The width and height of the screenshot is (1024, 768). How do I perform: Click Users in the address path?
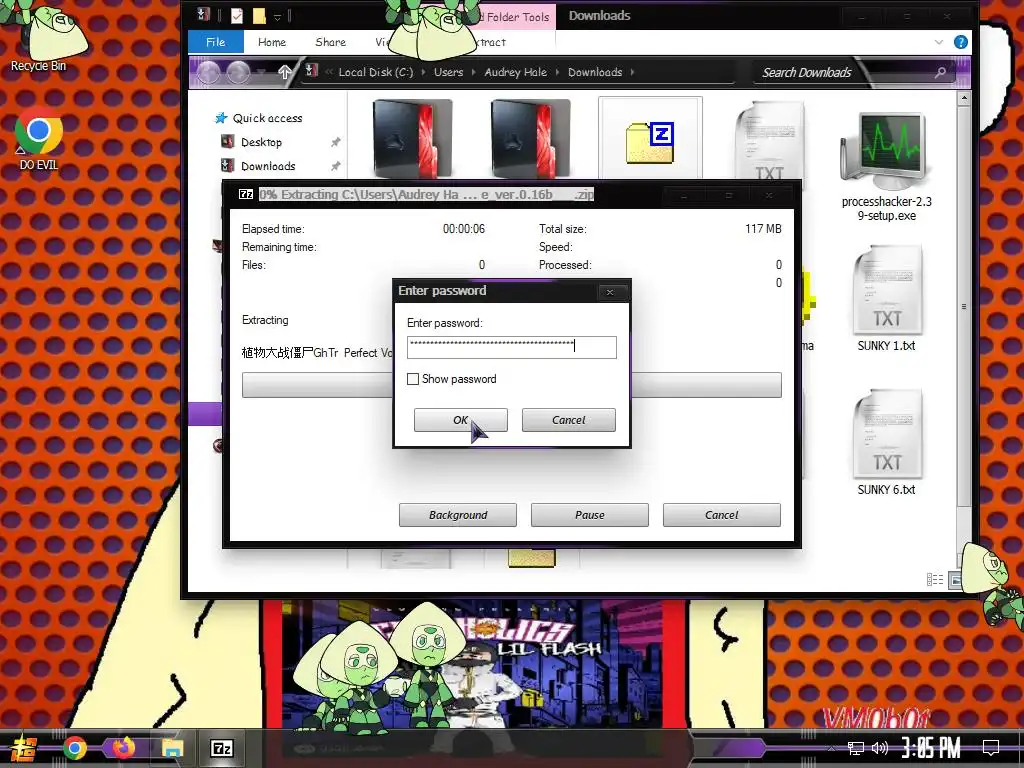tap(448, 72)
